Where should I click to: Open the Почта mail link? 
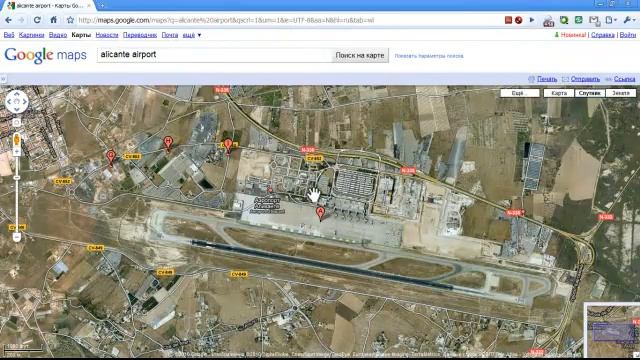tap(170, 35)
